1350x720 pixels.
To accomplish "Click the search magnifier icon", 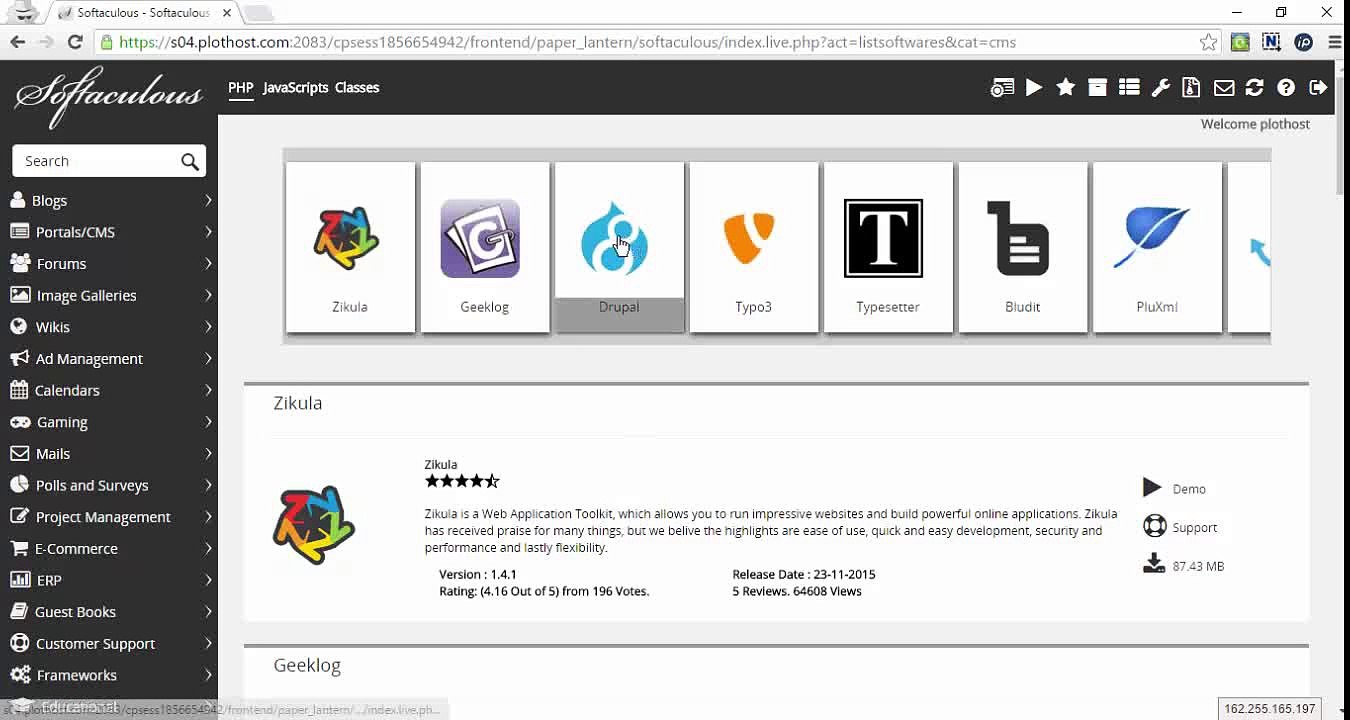I will point(190,161).
